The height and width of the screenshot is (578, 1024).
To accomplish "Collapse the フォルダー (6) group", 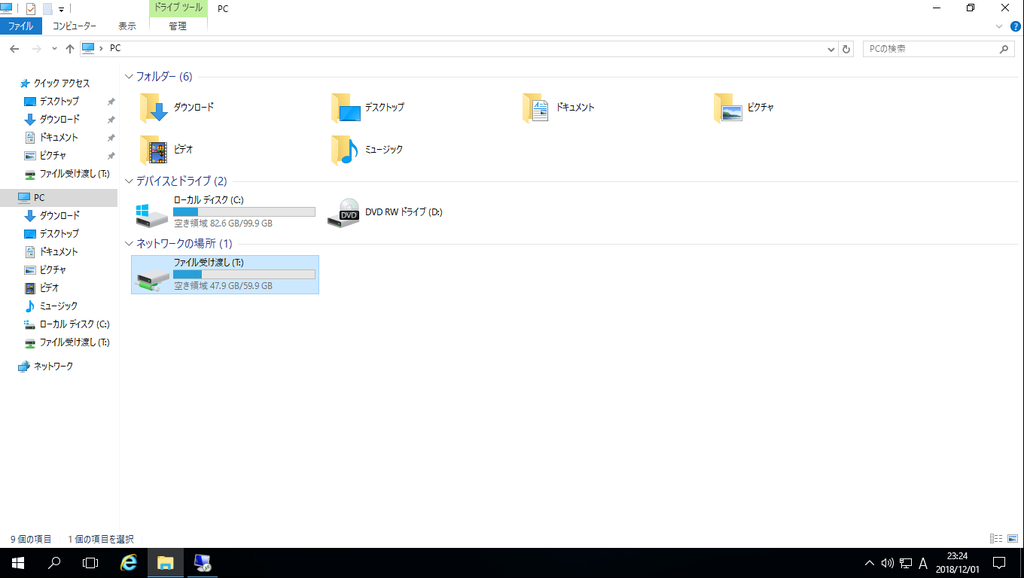I will [x=129, y=77].
